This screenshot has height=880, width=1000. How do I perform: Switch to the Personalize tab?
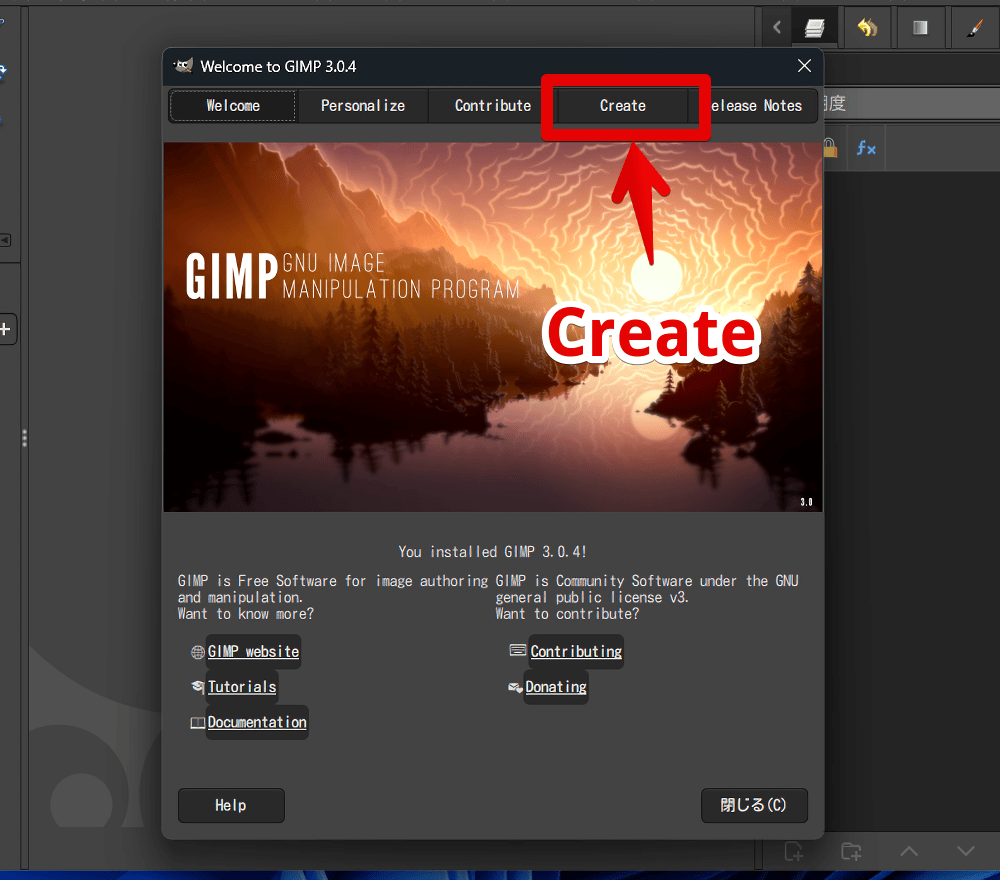(363, 106)
